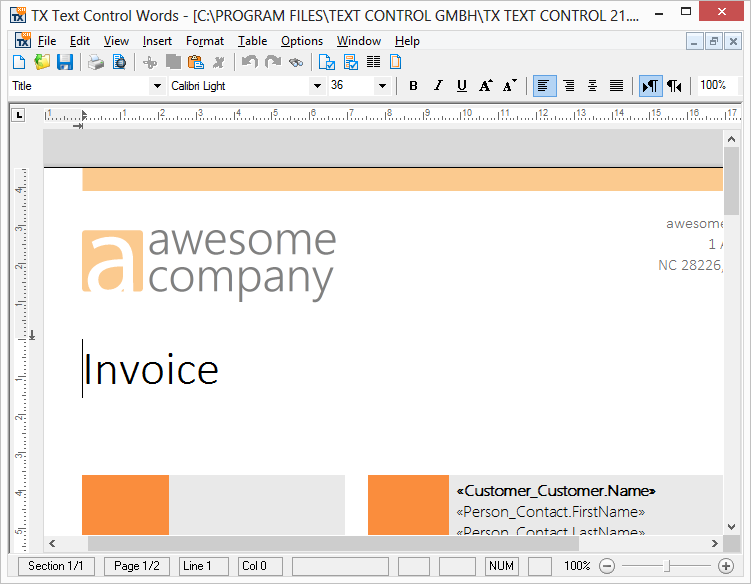Open the Format menu

(x=205, y=41)
